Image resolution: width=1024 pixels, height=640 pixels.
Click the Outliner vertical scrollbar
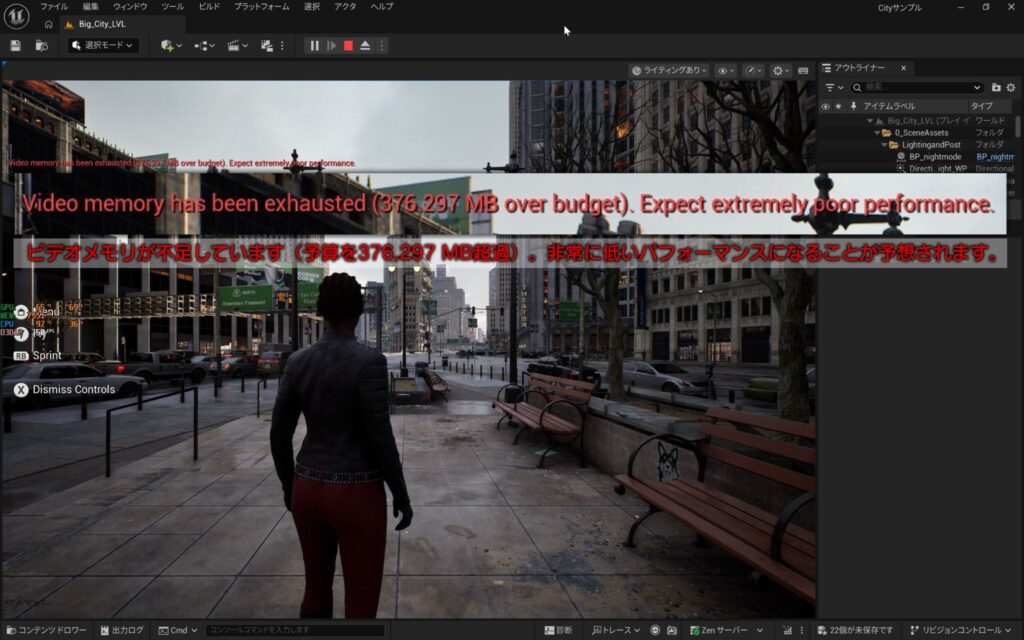click(1018, 127)
